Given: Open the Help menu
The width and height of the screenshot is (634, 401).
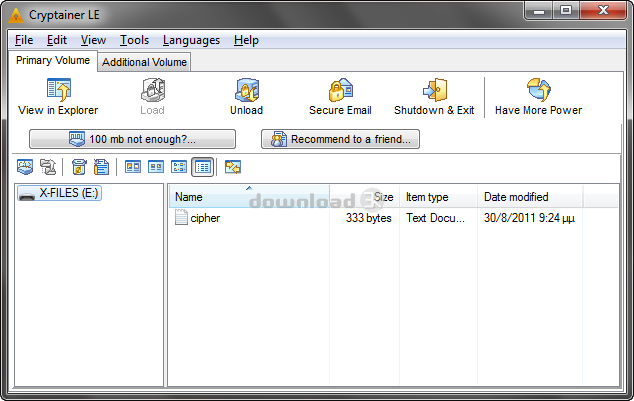Looking at the screenshot, I should (x=246, y=40).
